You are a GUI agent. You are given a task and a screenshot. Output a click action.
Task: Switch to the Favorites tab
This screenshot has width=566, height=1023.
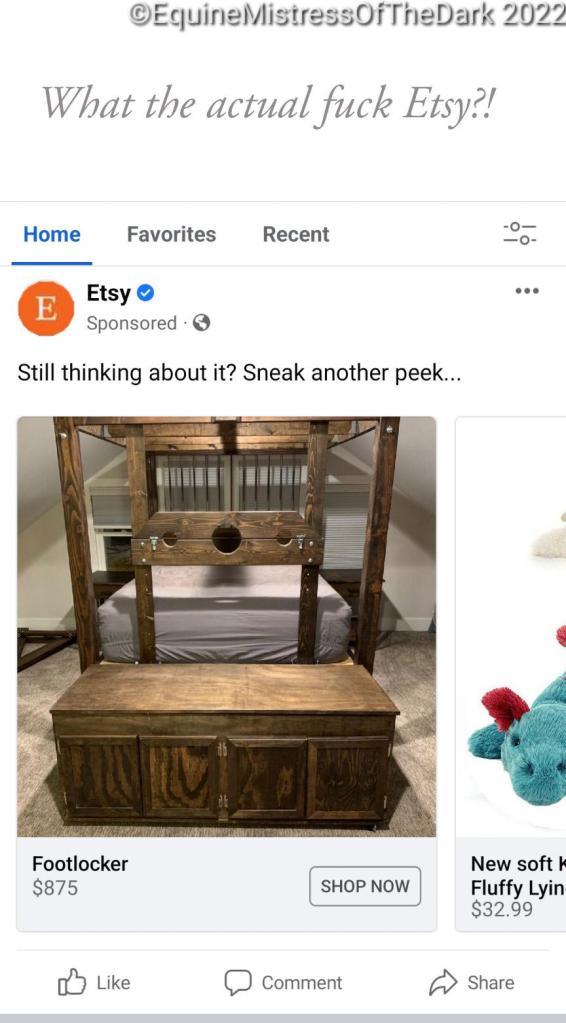pyautogui.click(x=171, y=234)
